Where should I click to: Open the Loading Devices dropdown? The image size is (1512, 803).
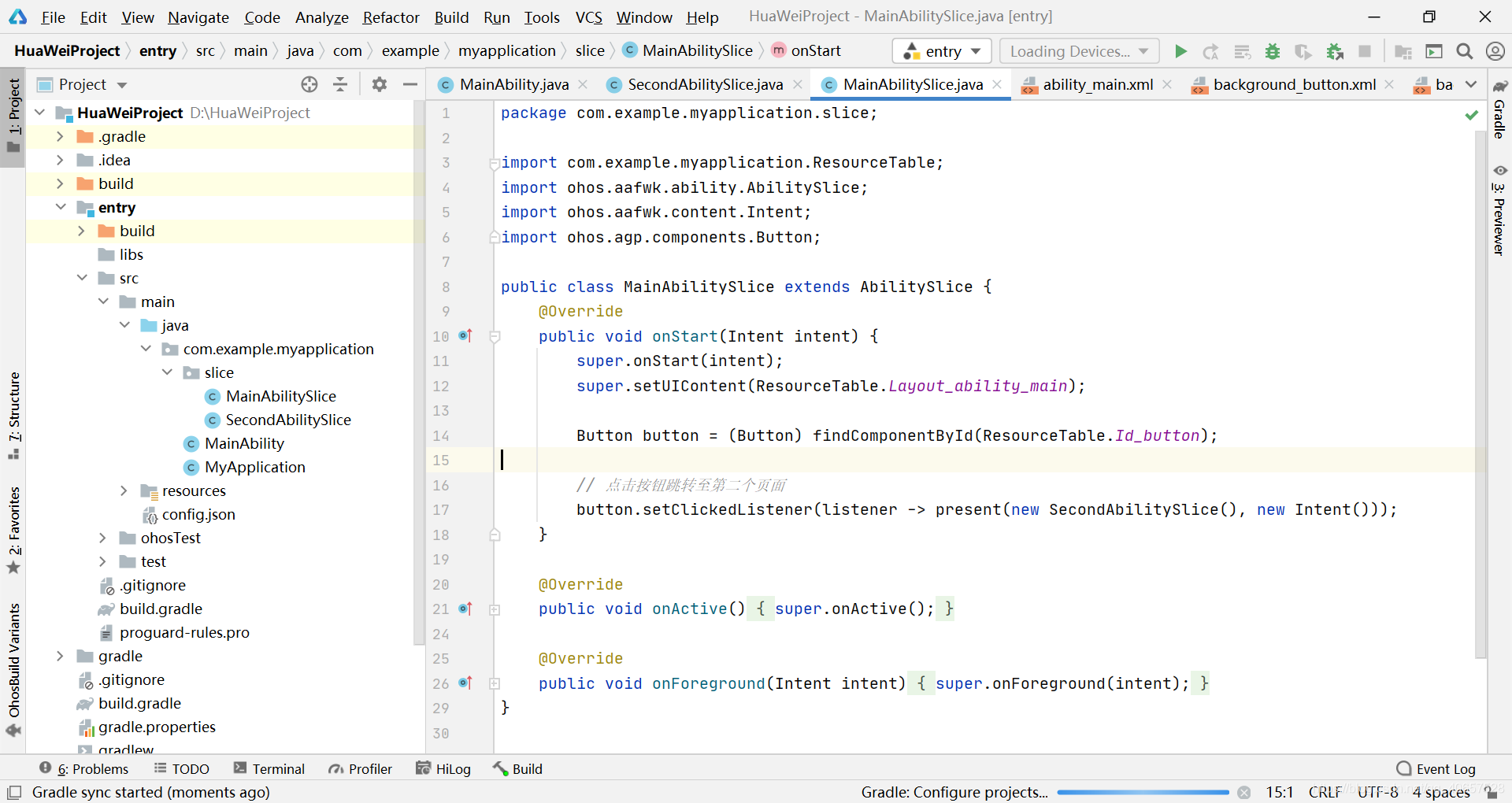[1079, 51]
